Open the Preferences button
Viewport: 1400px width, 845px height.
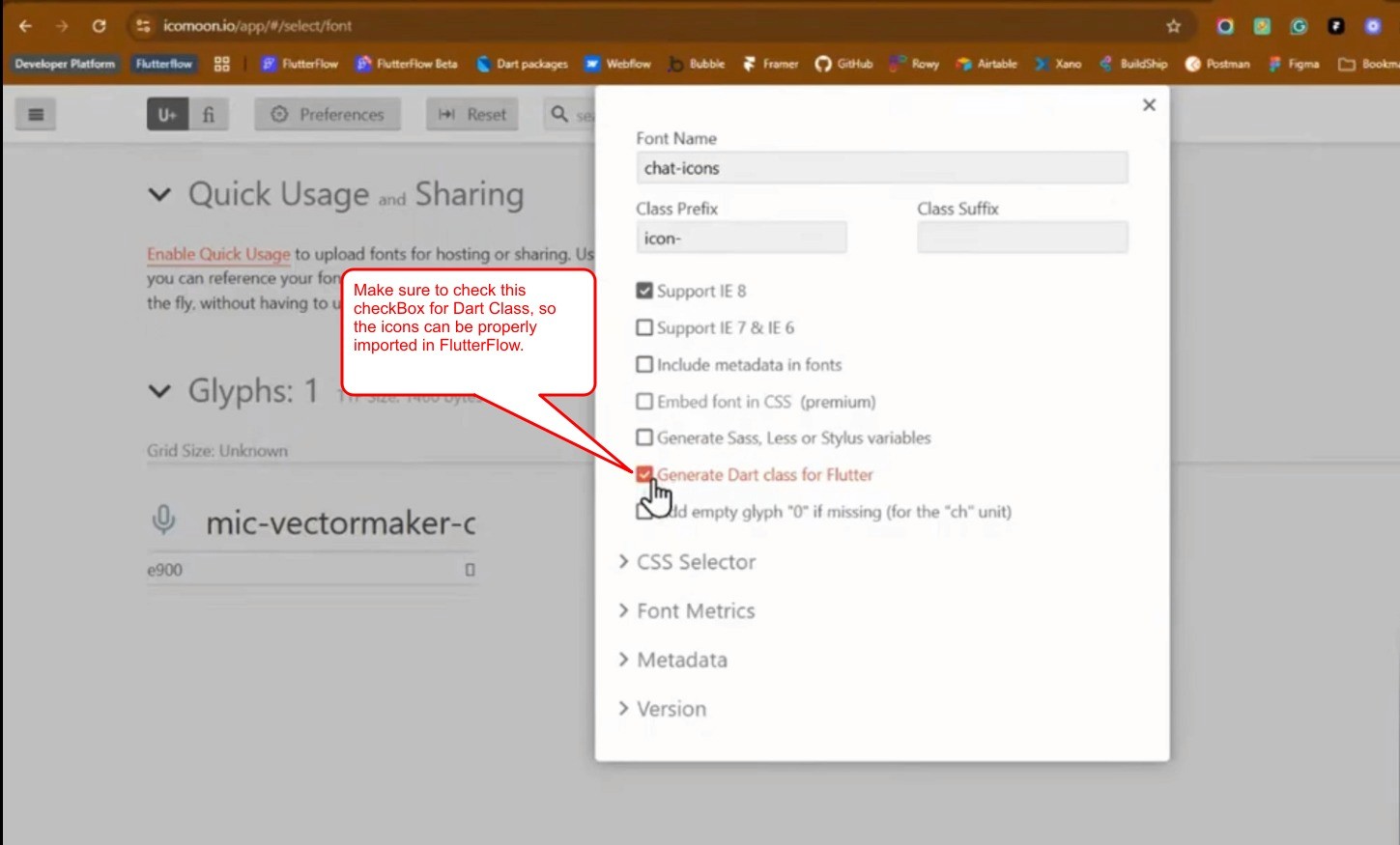tap(328, 114)
